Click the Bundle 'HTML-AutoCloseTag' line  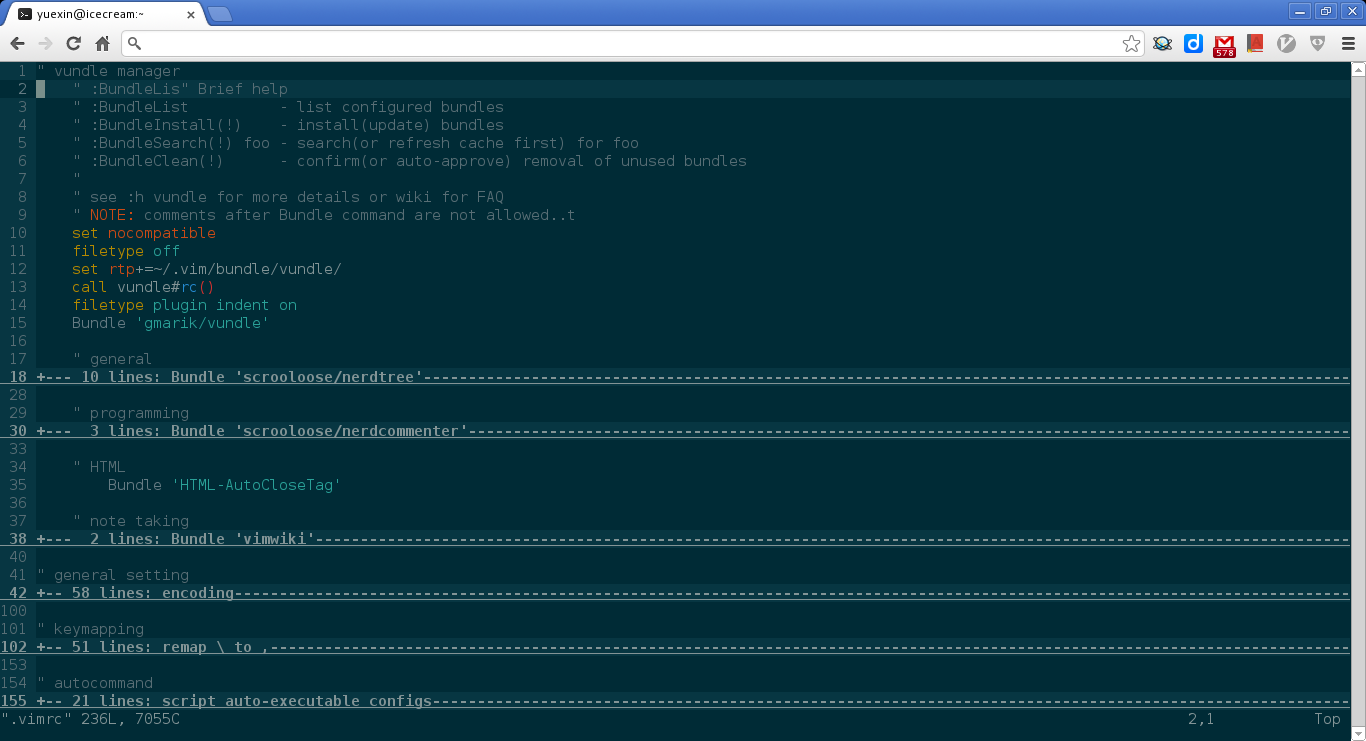click(225, 485)
